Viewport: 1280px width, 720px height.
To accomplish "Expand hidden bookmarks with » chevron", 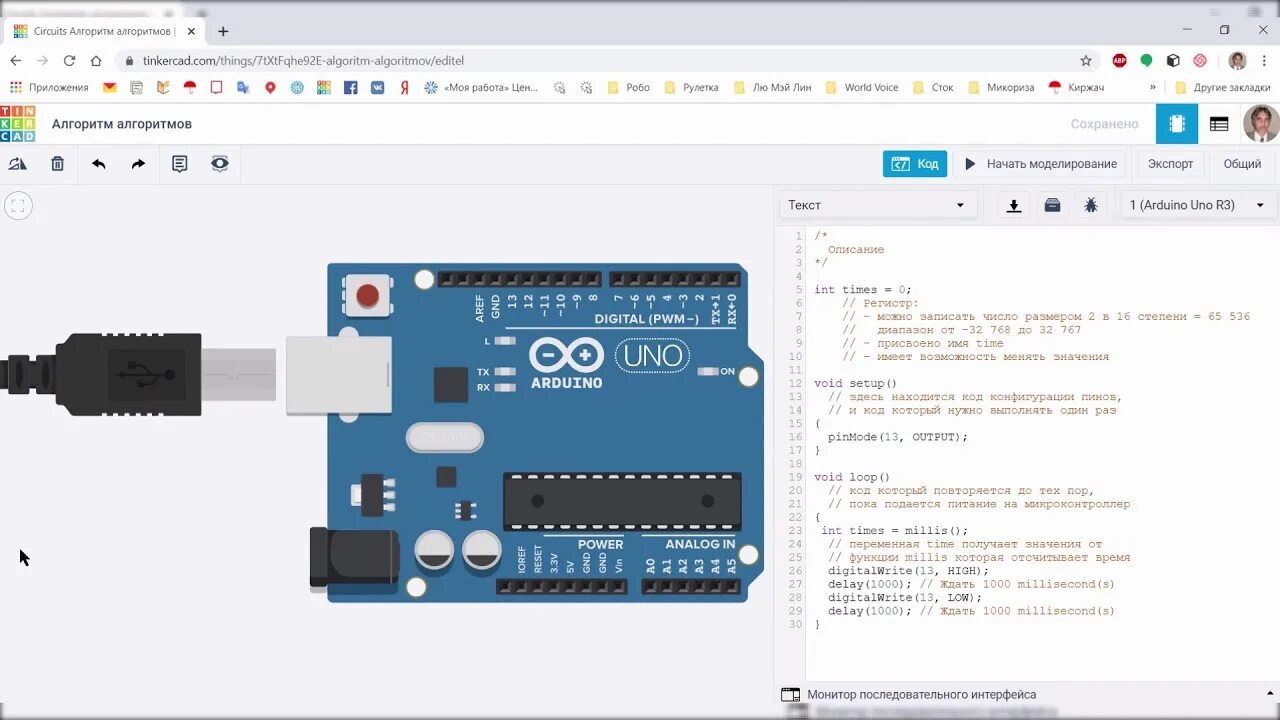I will (x=1152, y=87).
